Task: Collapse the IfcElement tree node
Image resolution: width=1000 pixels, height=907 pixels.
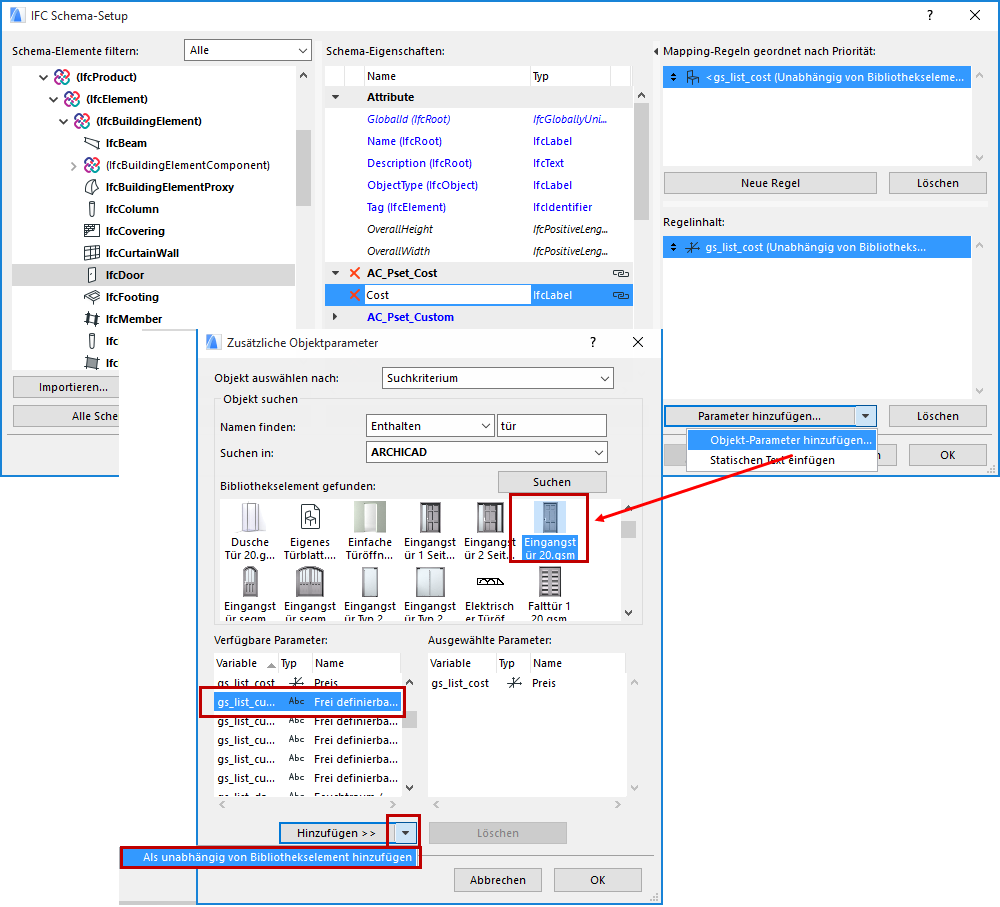Action: coord(54,100)
